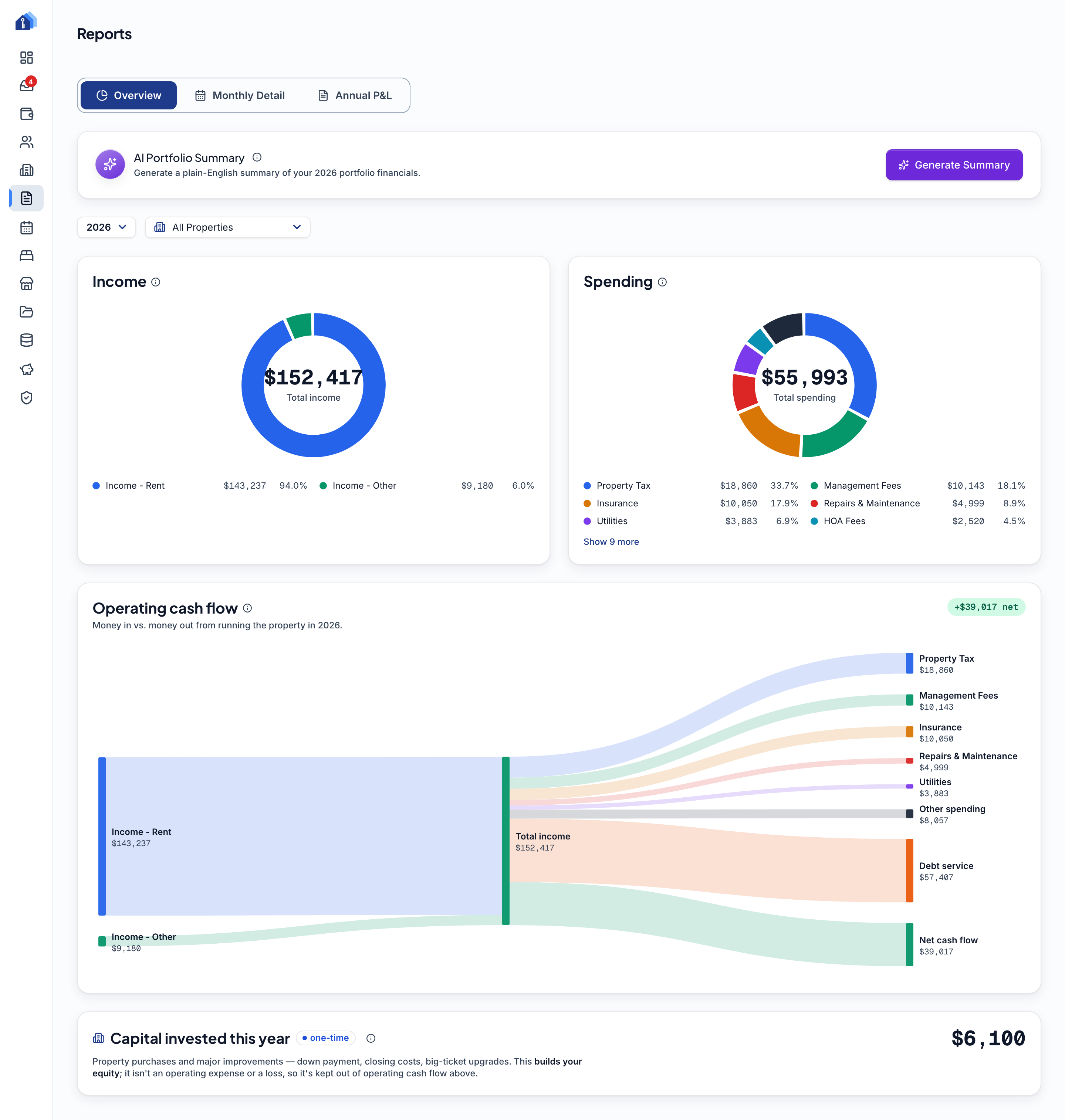This screenshot has width=1065, height=1120.
Task: Expand Show 9 more spending categories
Action: click(x=611, y=542)
